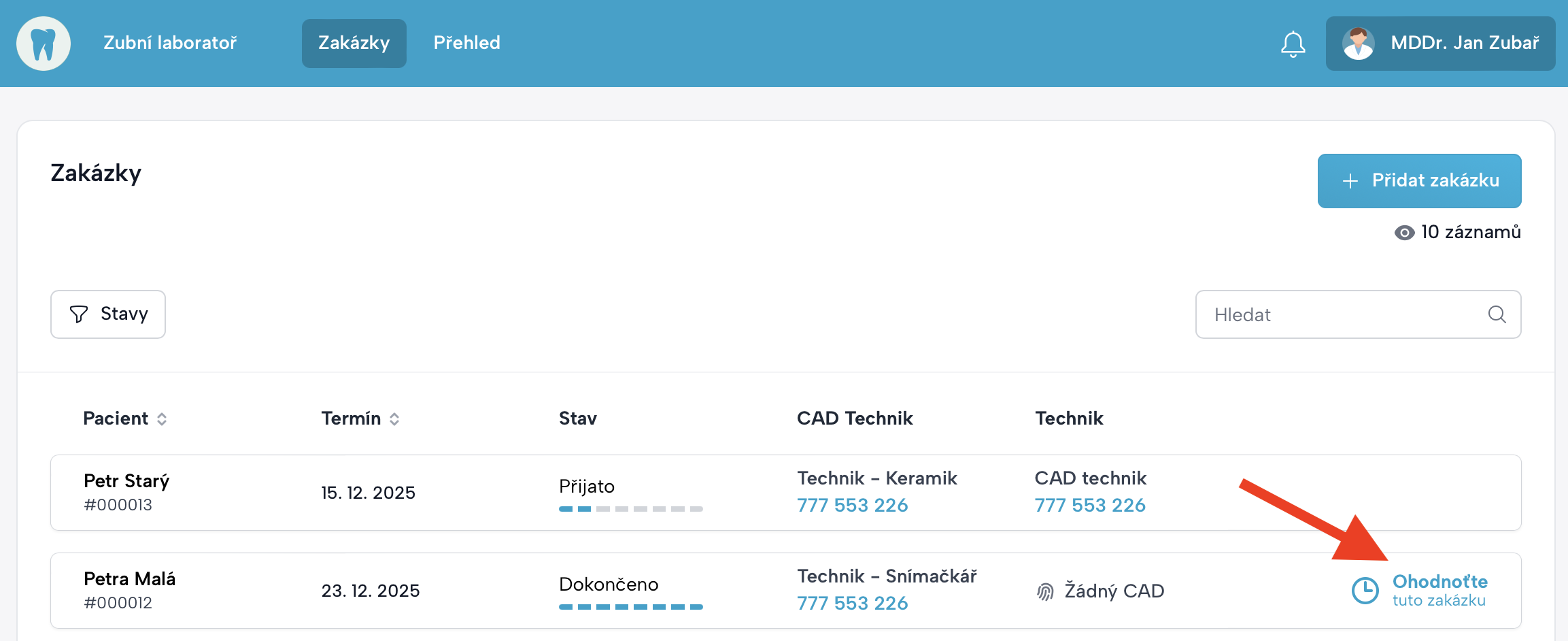Click the Přidat zakázku button
Viewport: 1568px width, 641px height.
1419,181
